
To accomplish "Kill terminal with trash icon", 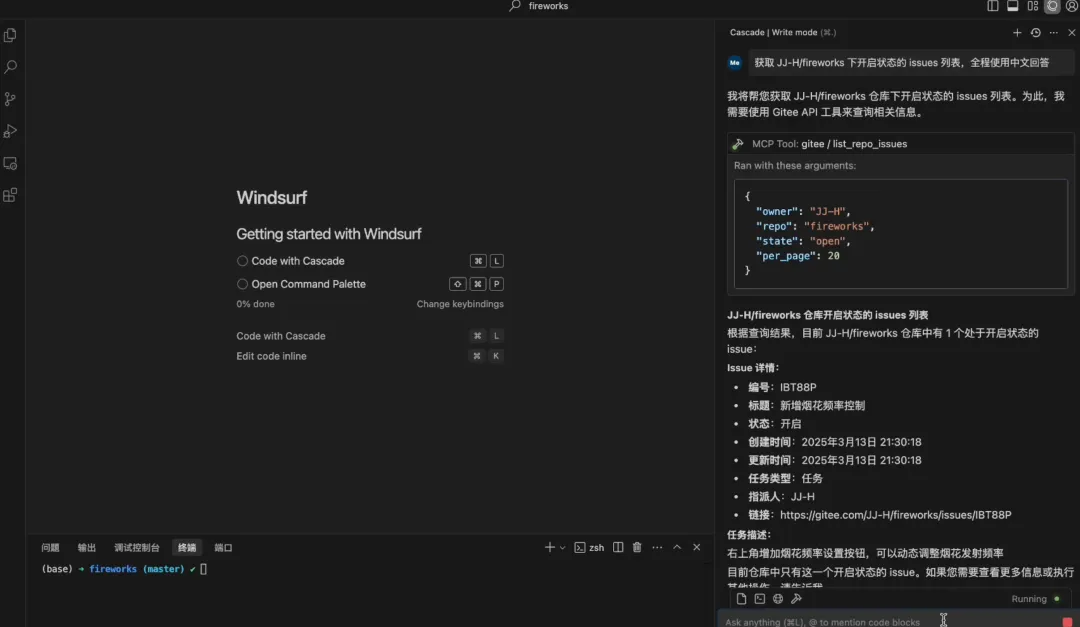I will click(637, 548).
